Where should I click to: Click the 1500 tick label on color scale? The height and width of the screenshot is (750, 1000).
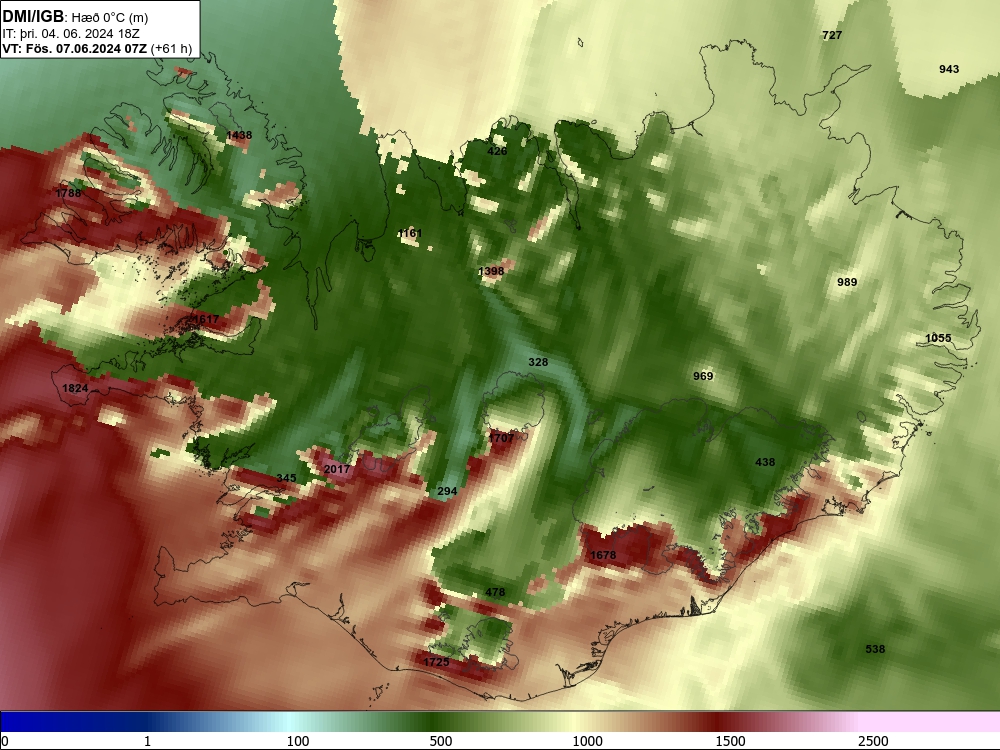730,741
